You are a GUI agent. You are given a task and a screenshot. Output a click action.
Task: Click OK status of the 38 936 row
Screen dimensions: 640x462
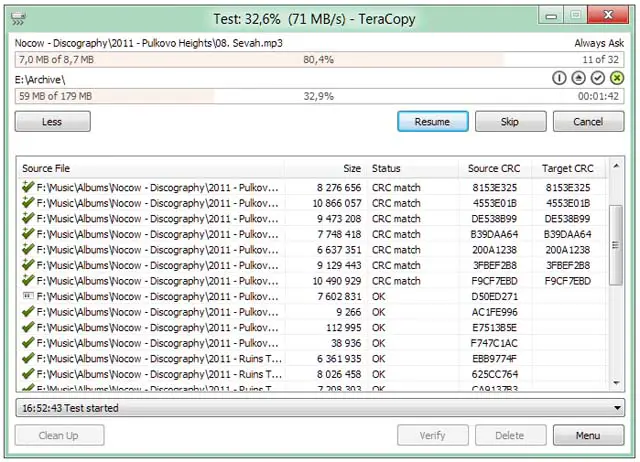[378, 343]
